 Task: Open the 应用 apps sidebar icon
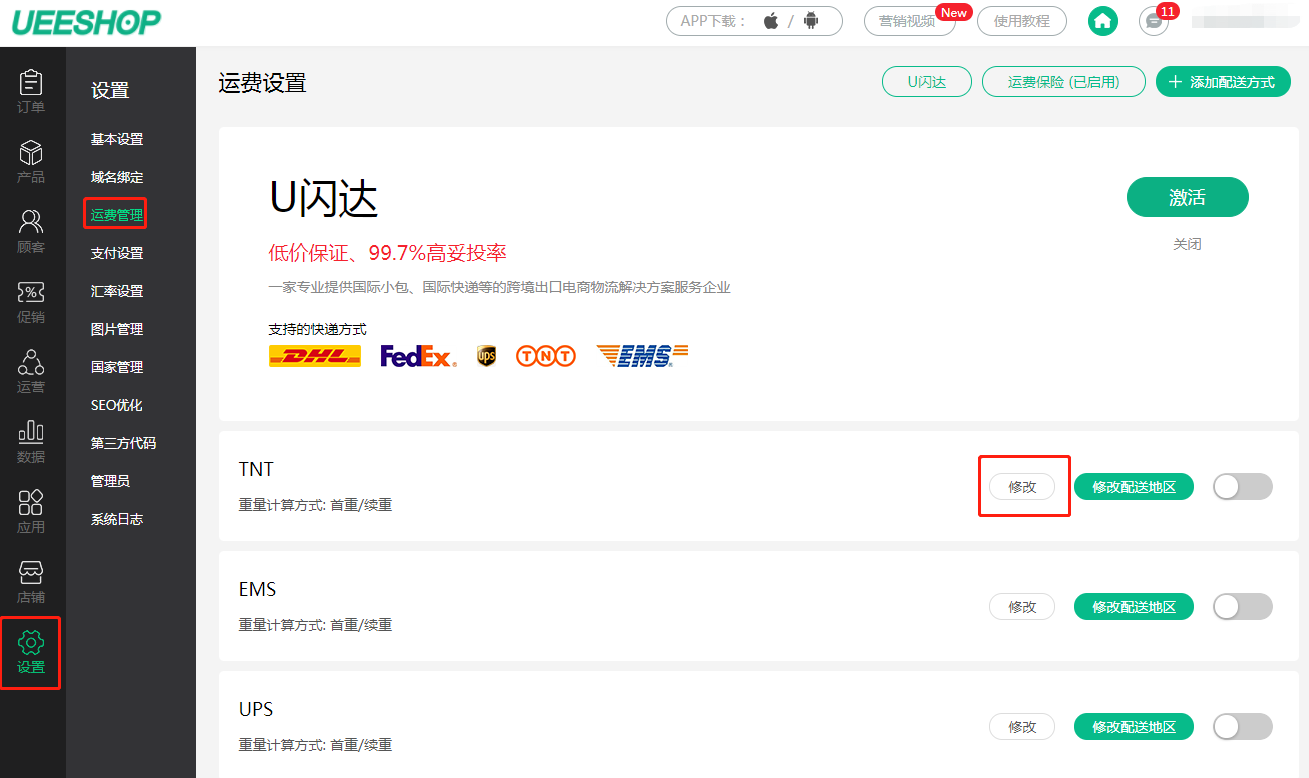[31, 511]
